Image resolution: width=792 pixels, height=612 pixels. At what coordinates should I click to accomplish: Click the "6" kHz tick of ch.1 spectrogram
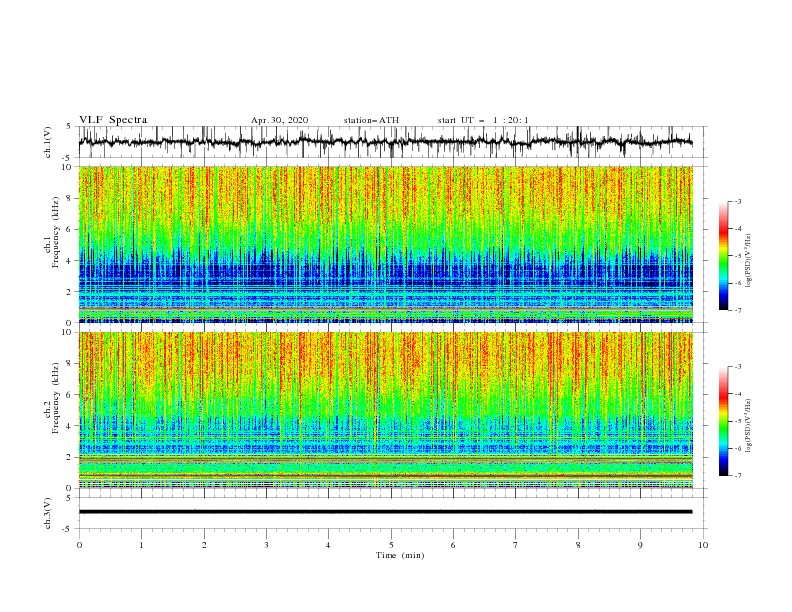pos(70,229)
